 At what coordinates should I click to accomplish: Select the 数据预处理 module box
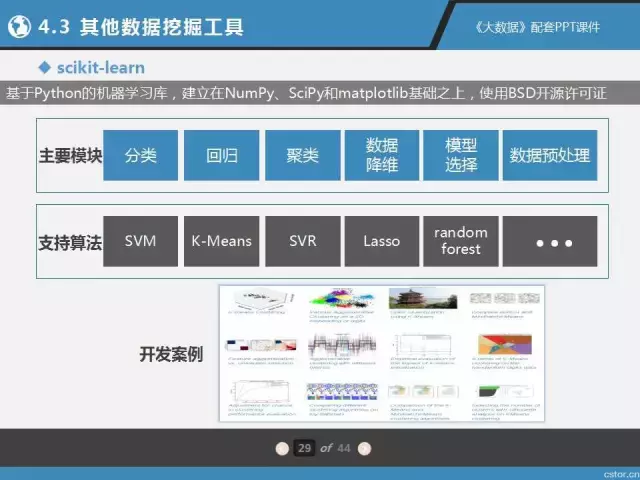(550, 156)
